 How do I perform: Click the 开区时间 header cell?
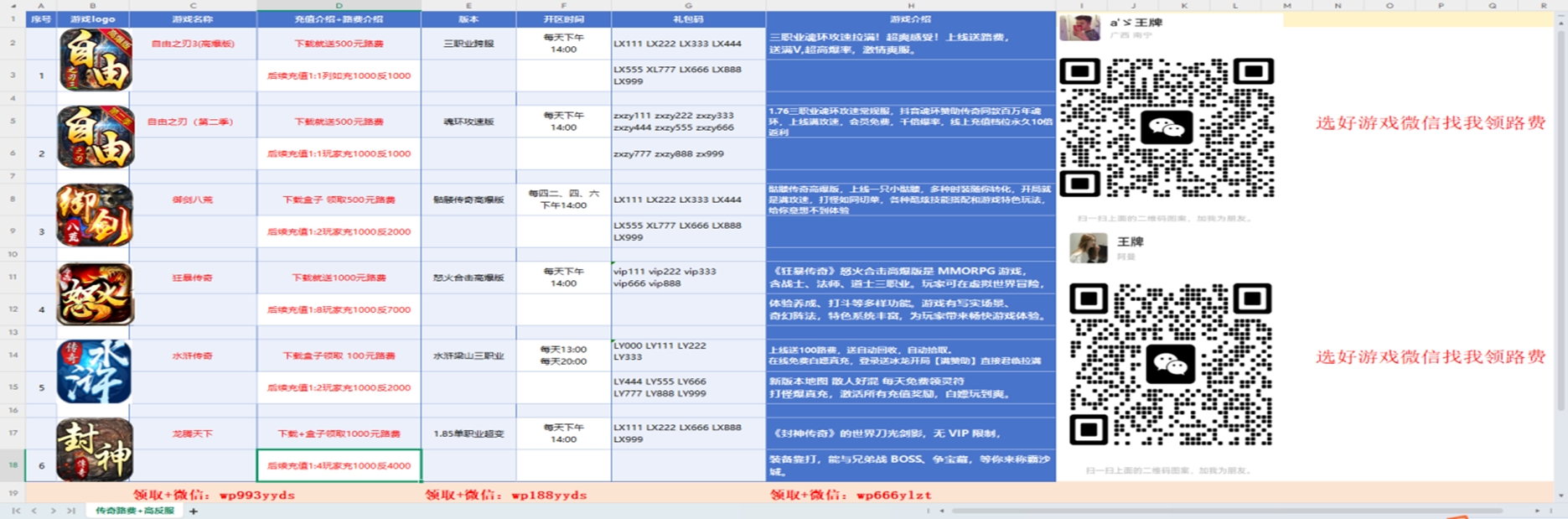tap(564, 18)
